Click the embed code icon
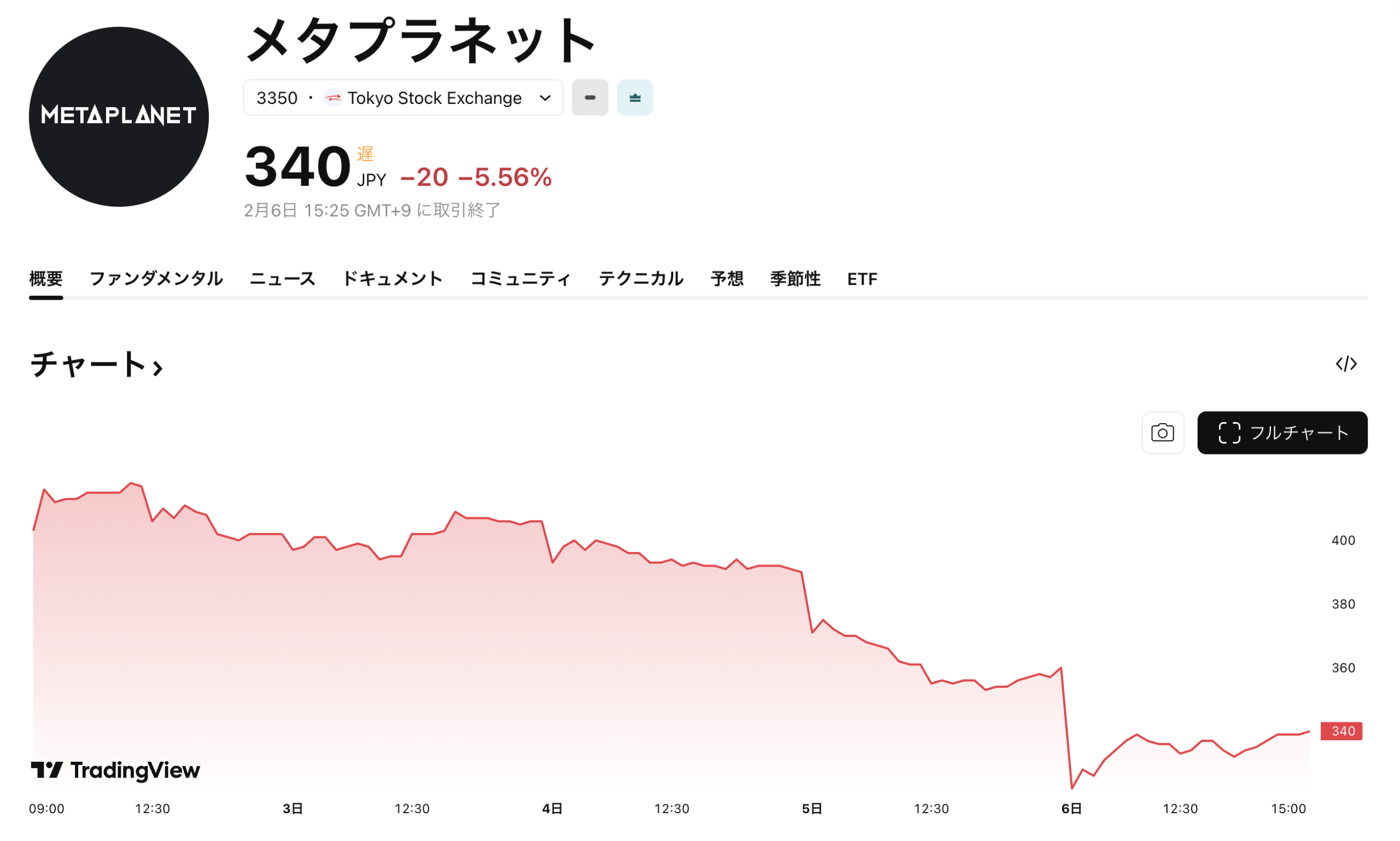 point(1346,364)
